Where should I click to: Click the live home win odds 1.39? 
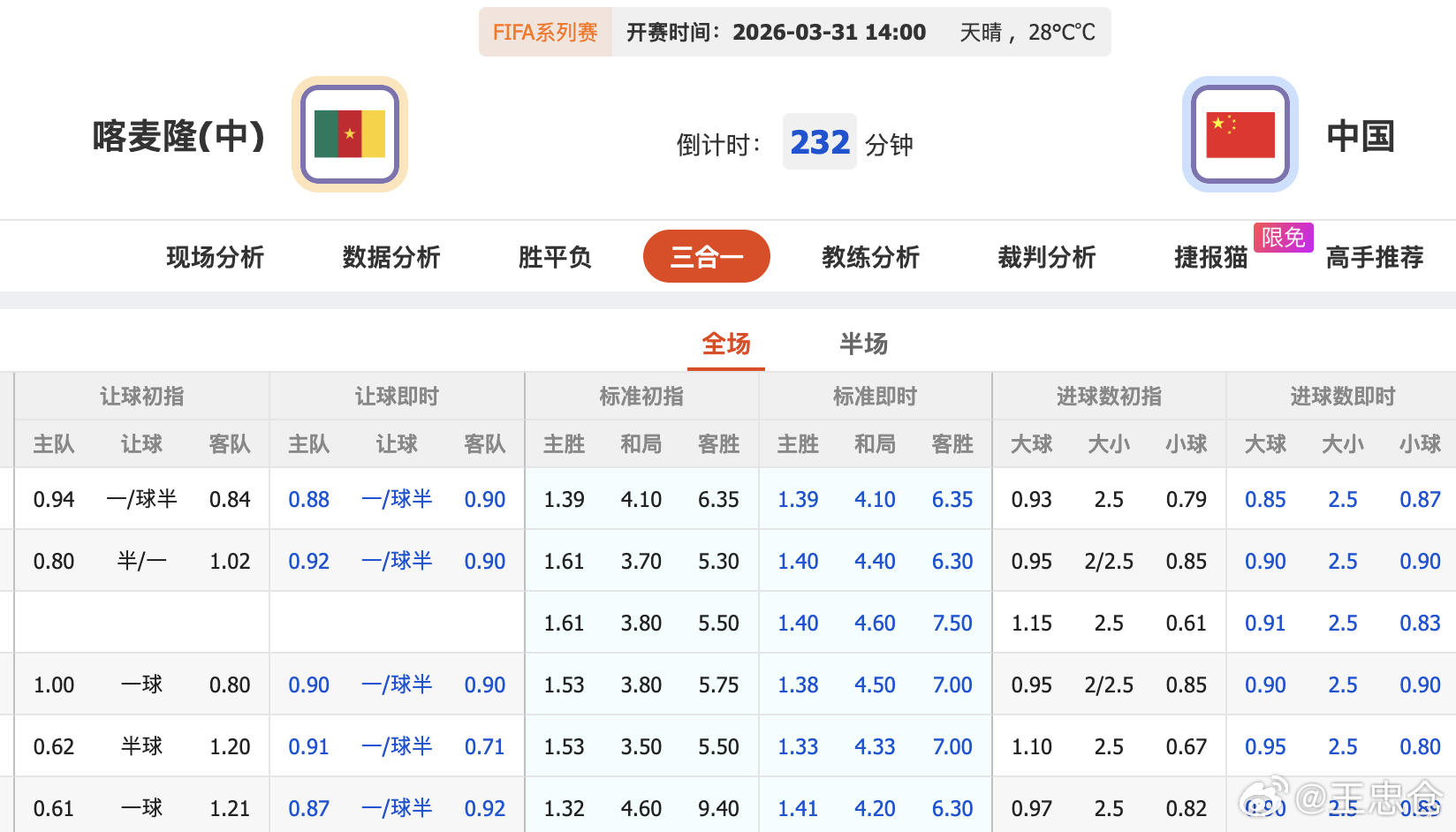pos(797,499)
